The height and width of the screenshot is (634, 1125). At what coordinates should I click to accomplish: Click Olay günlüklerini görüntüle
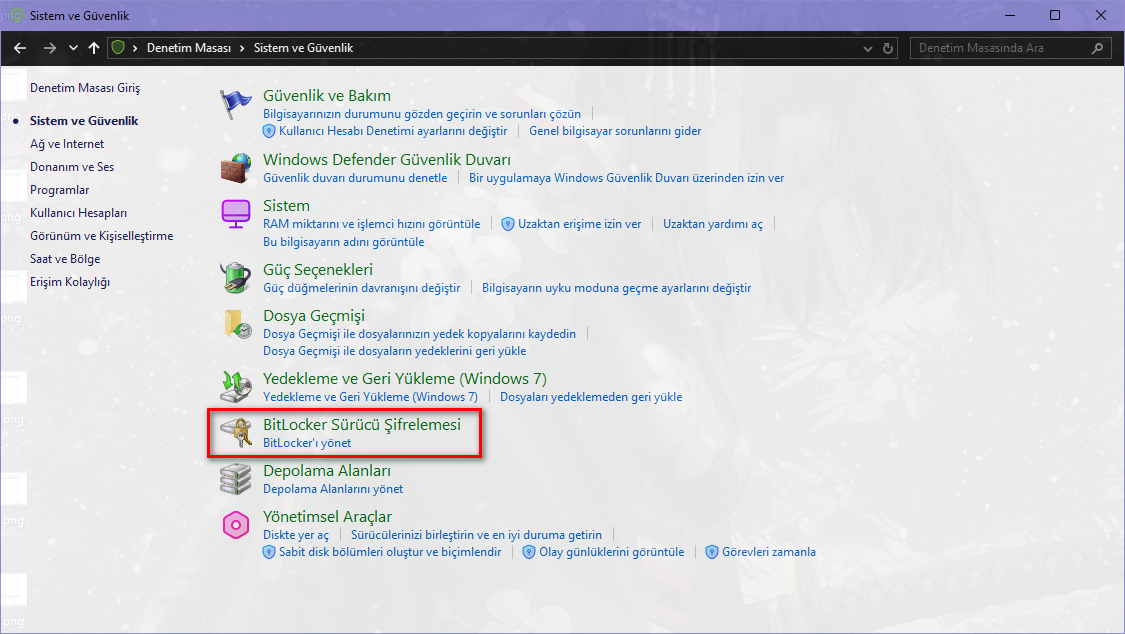(x=611, y=552)
